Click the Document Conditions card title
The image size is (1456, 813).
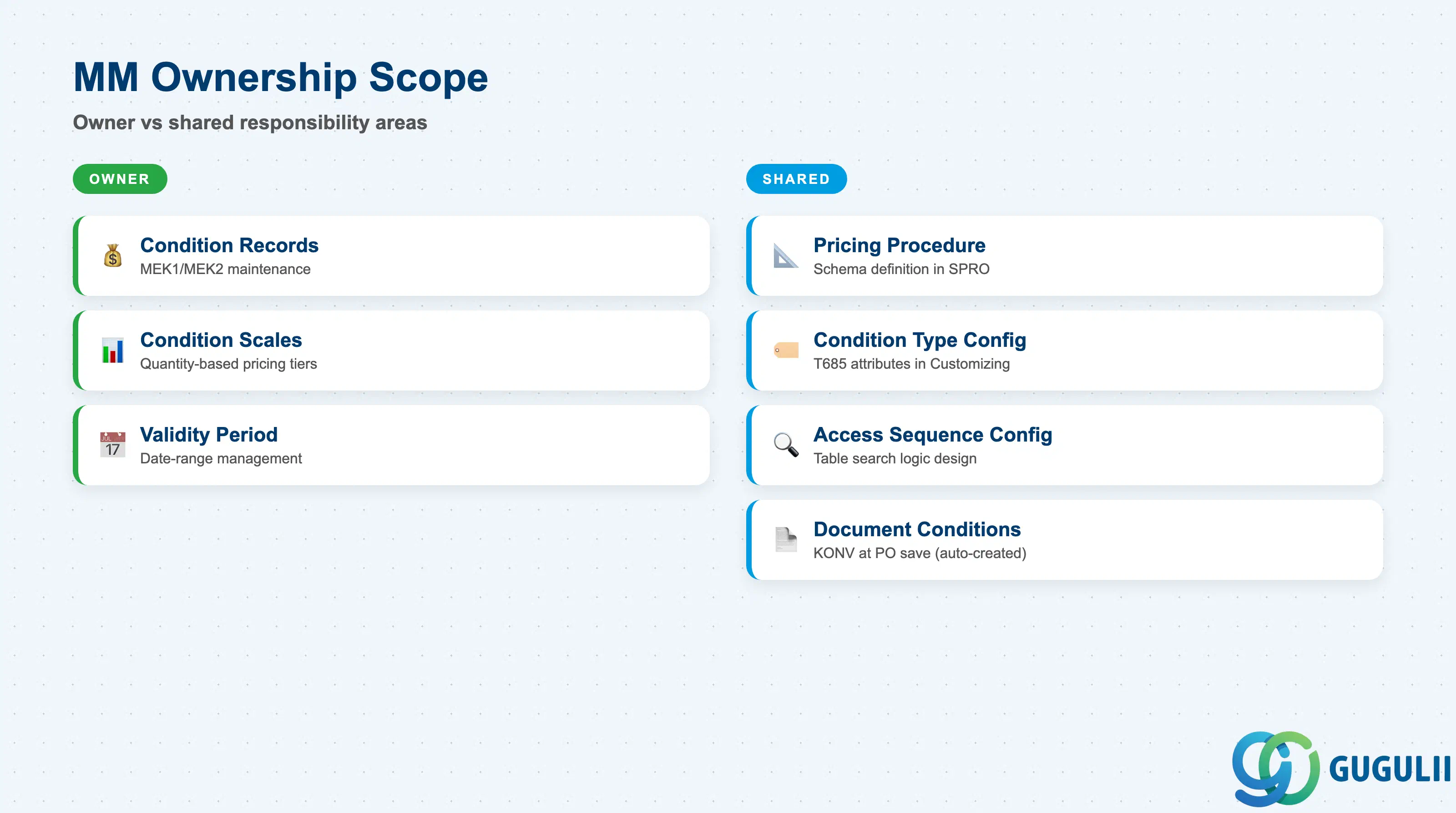917,529
